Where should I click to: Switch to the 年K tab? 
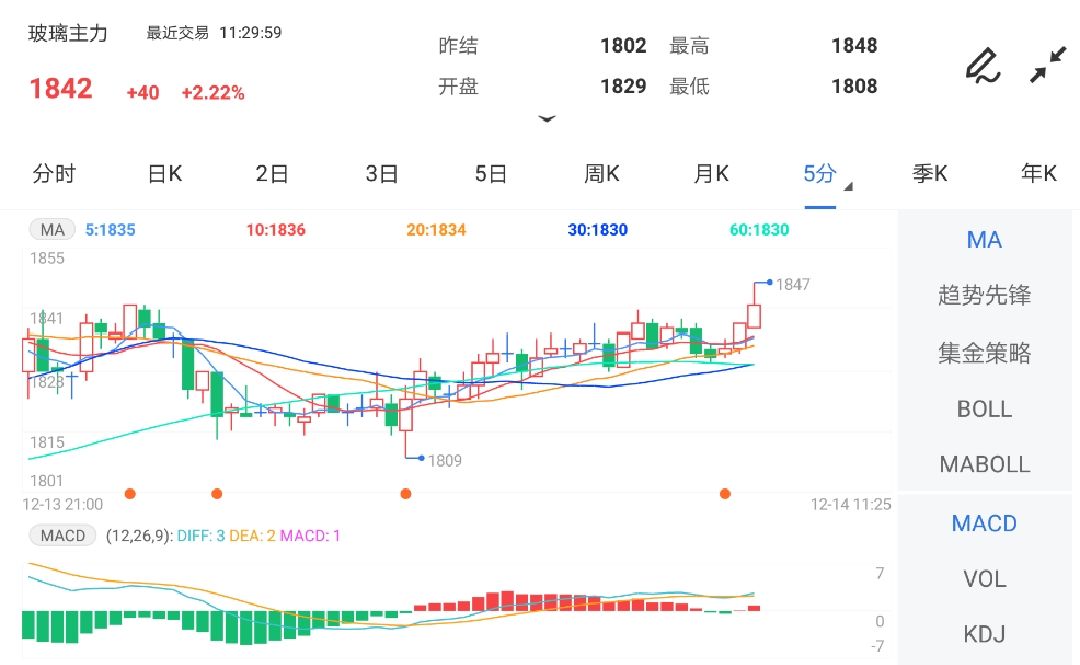coord(1039,174)
